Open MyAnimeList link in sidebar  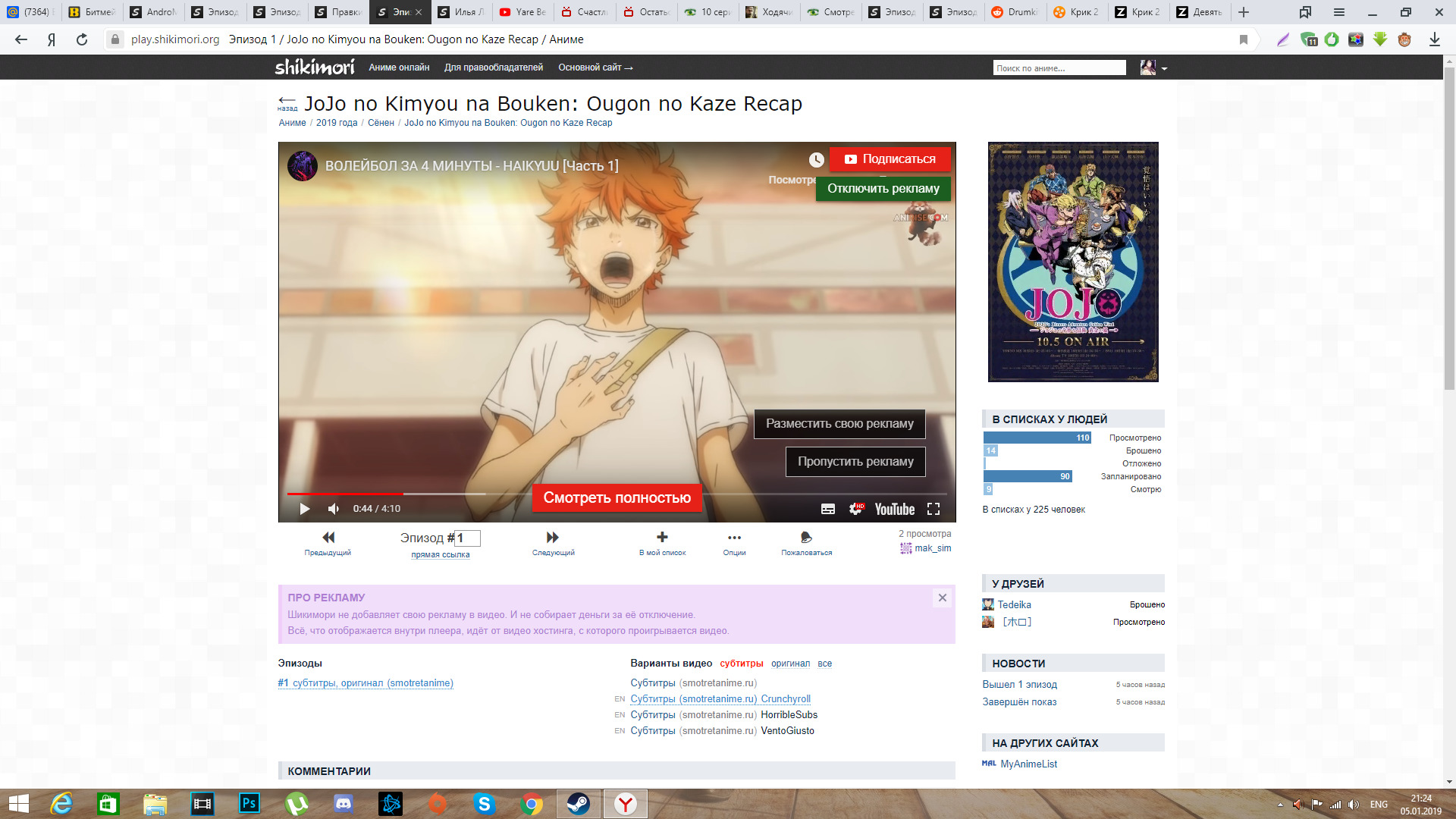click(1028, 764)
